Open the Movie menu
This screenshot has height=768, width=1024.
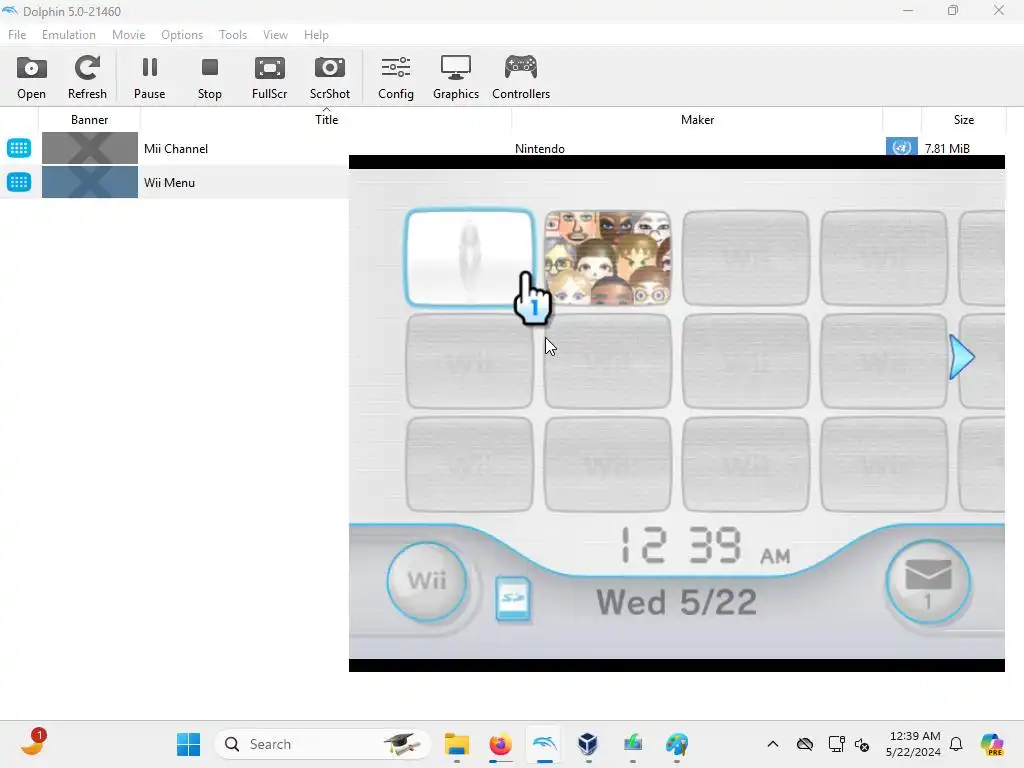coord(129,35)
